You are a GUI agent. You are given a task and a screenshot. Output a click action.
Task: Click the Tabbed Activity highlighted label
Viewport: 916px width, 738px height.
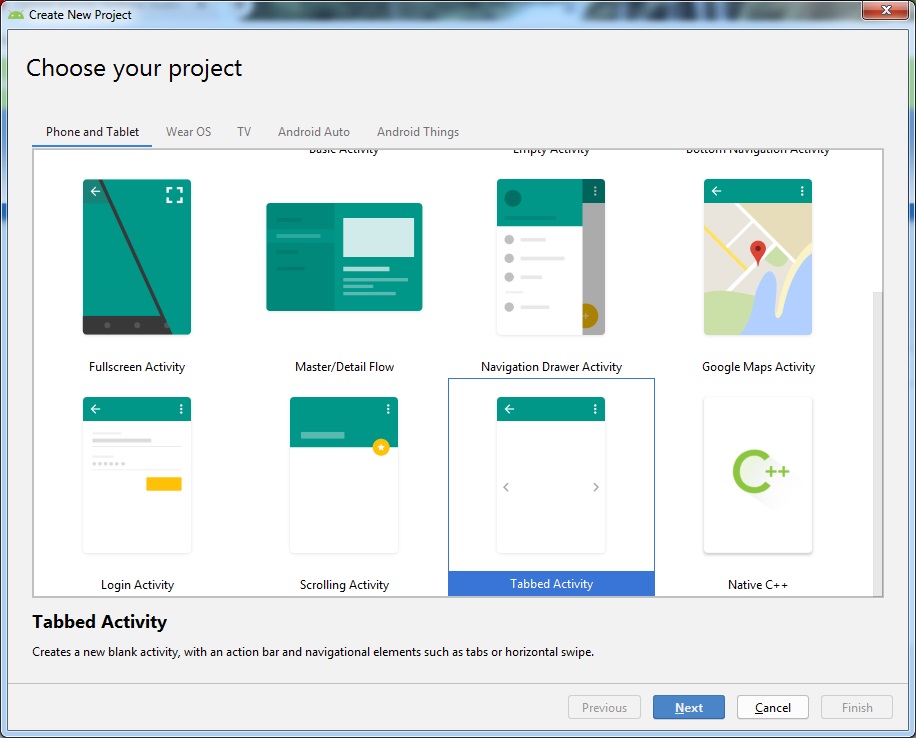[551, 584]
